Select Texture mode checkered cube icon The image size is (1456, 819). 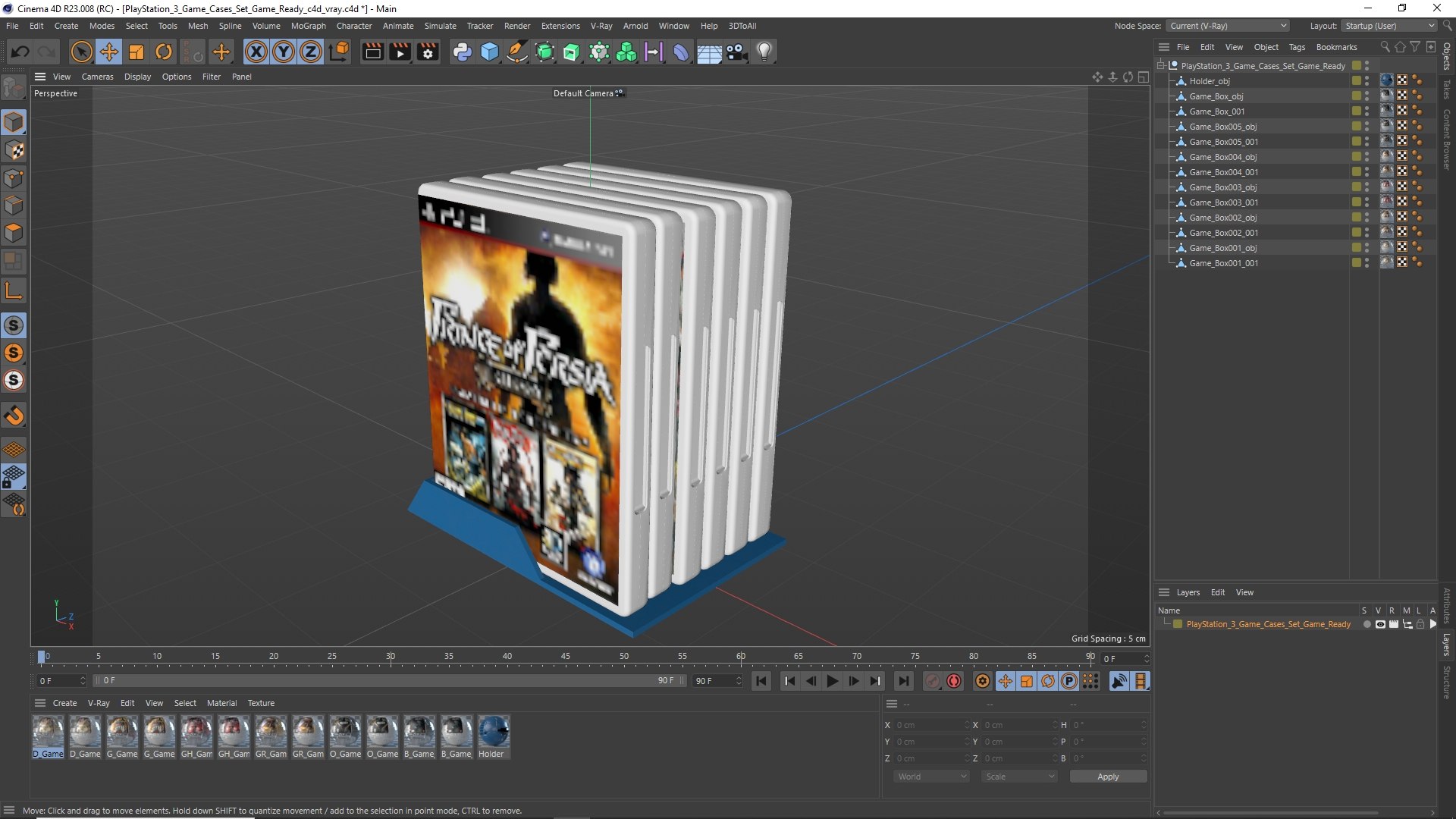coord(14,150)
